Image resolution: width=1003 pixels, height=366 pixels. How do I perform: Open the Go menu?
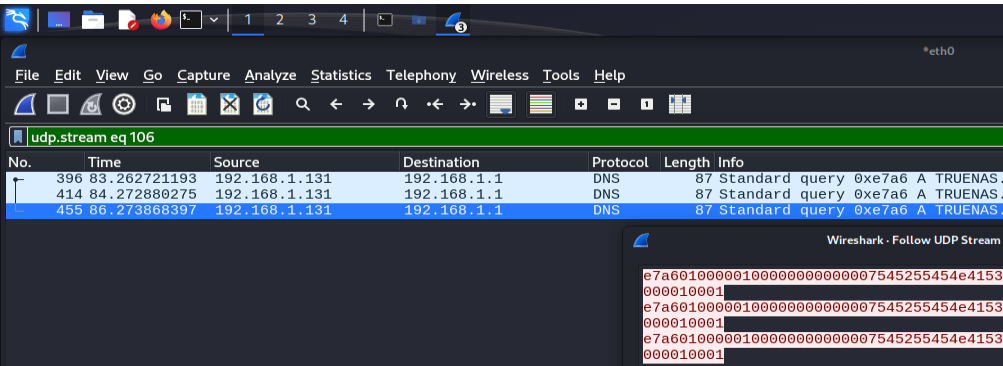pos(152,76)
